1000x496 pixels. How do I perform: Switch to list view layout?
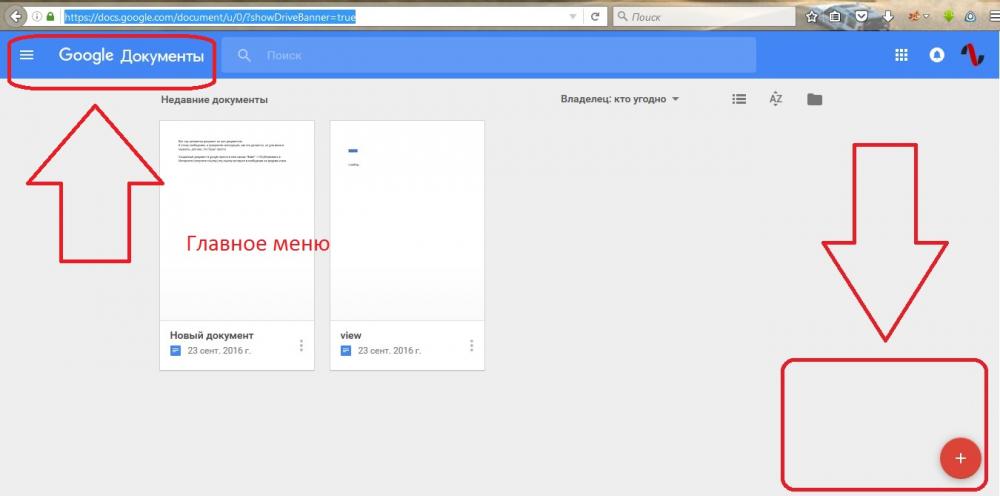tap(739, 99)
